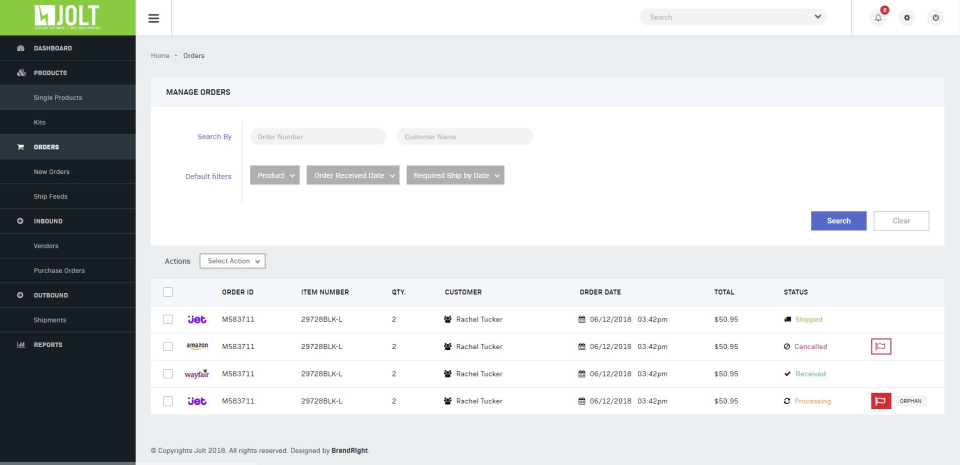This screenshot has height=465, width=960.
Task: Click the Order Number input field
Action: [x=318, y=136]
